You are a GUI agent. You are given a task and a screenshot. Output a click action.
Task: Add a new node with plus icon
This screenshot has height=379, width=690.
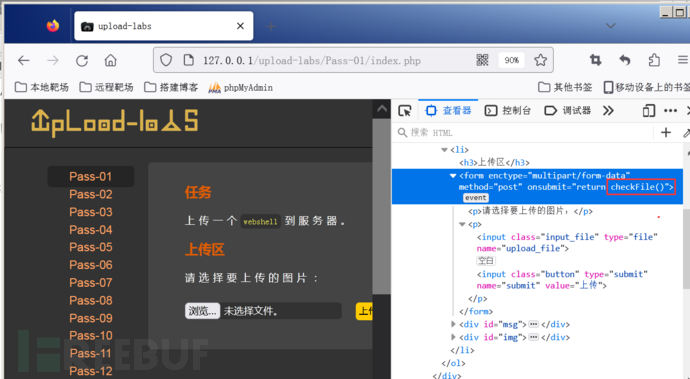point(666,132)
